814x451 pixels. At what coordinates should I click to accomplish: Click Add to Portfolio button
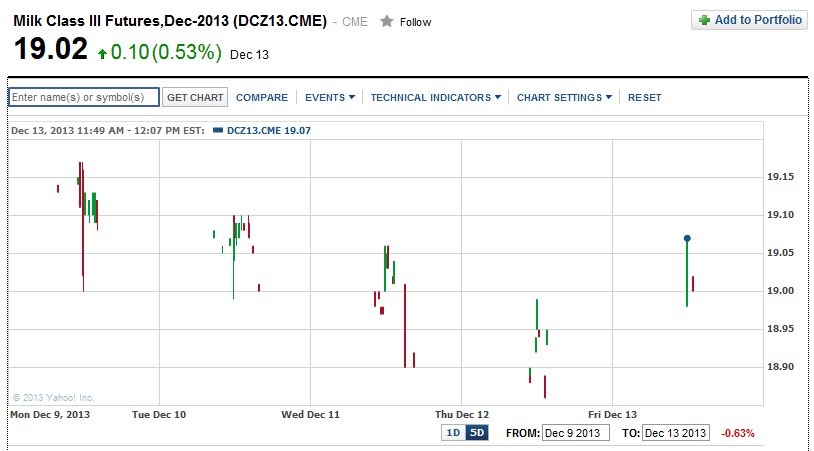click(749, 20)
